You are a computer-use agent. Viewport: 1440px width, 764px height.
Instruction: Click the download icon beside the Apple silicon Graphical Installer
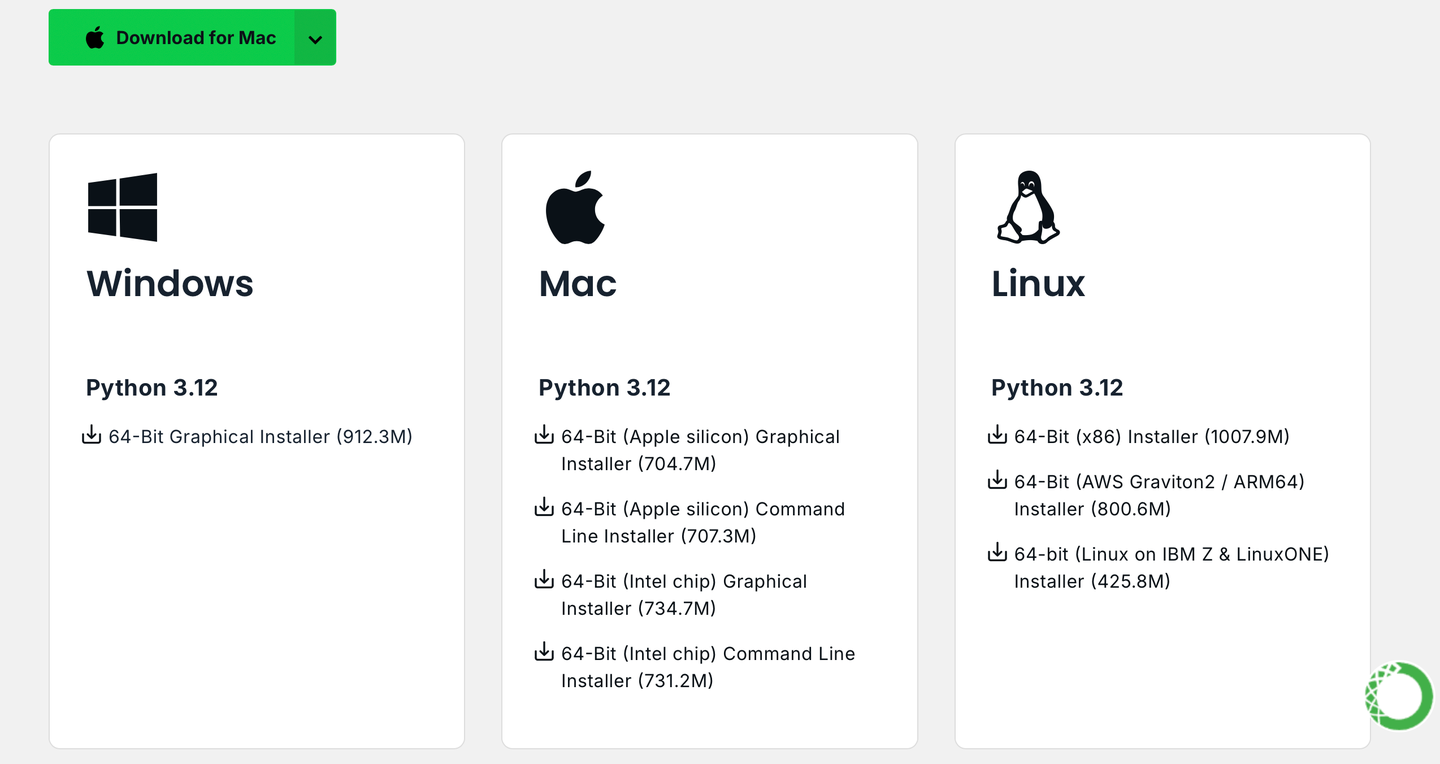pyautogui.click(x=544, y=435)
